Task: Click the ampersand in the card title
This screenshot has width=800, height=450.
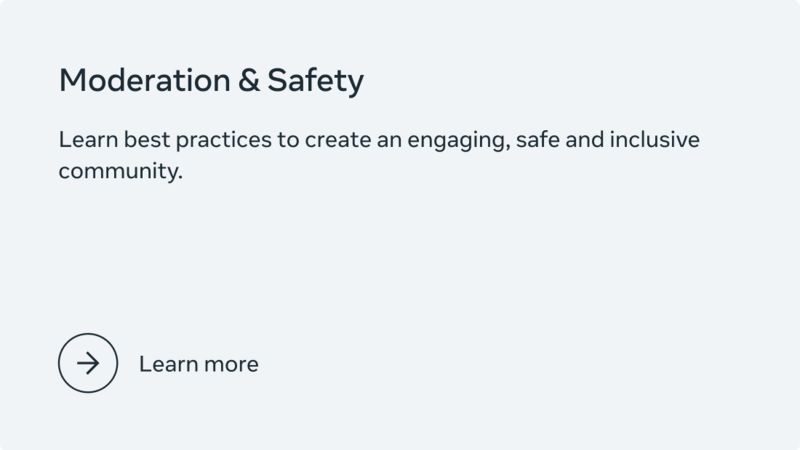Action: 248,81
